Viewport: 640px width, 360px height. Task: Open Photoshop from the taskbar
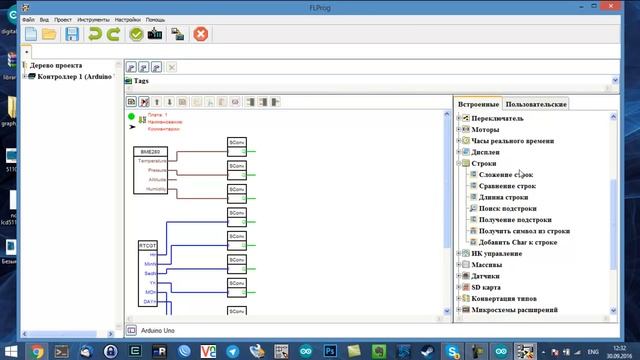pos(330,351)
